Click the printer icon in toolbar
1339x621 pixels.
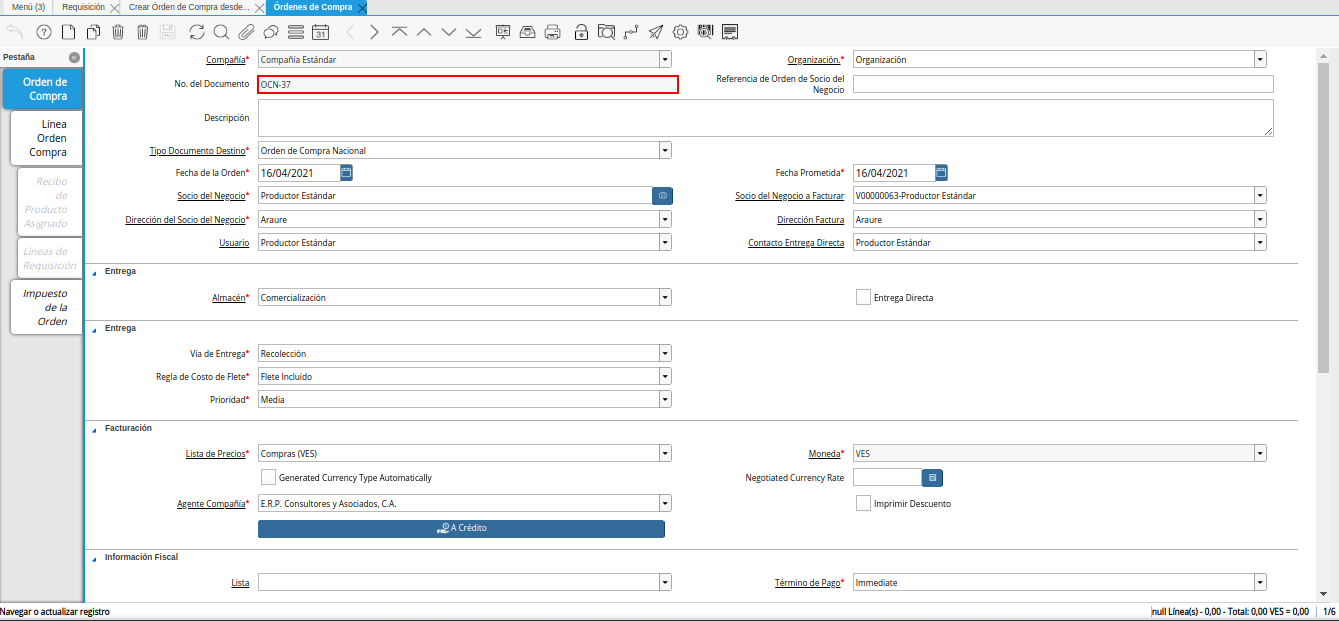coord(552,32)
